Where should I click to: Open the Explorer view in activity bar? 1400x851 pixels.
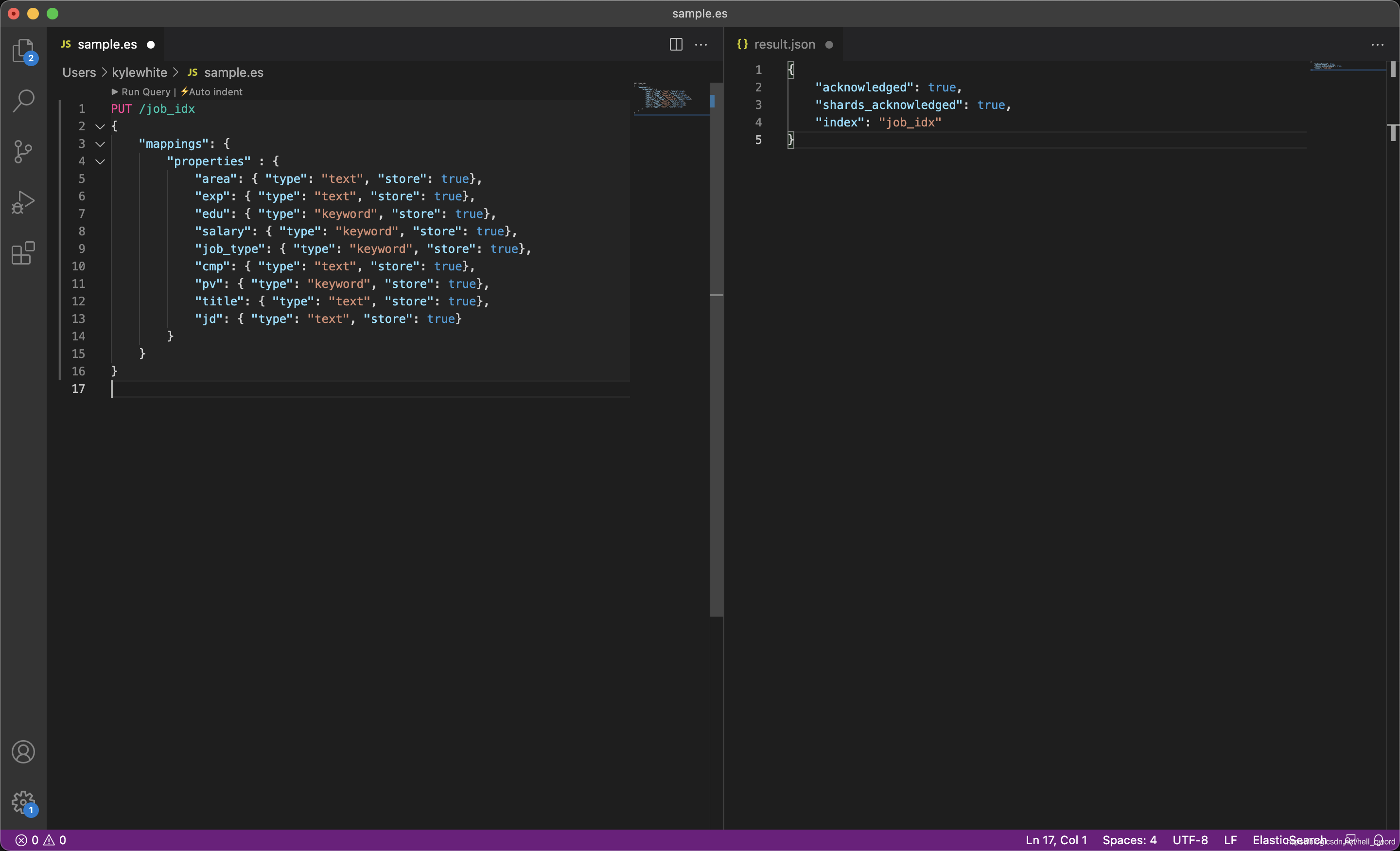23,51
